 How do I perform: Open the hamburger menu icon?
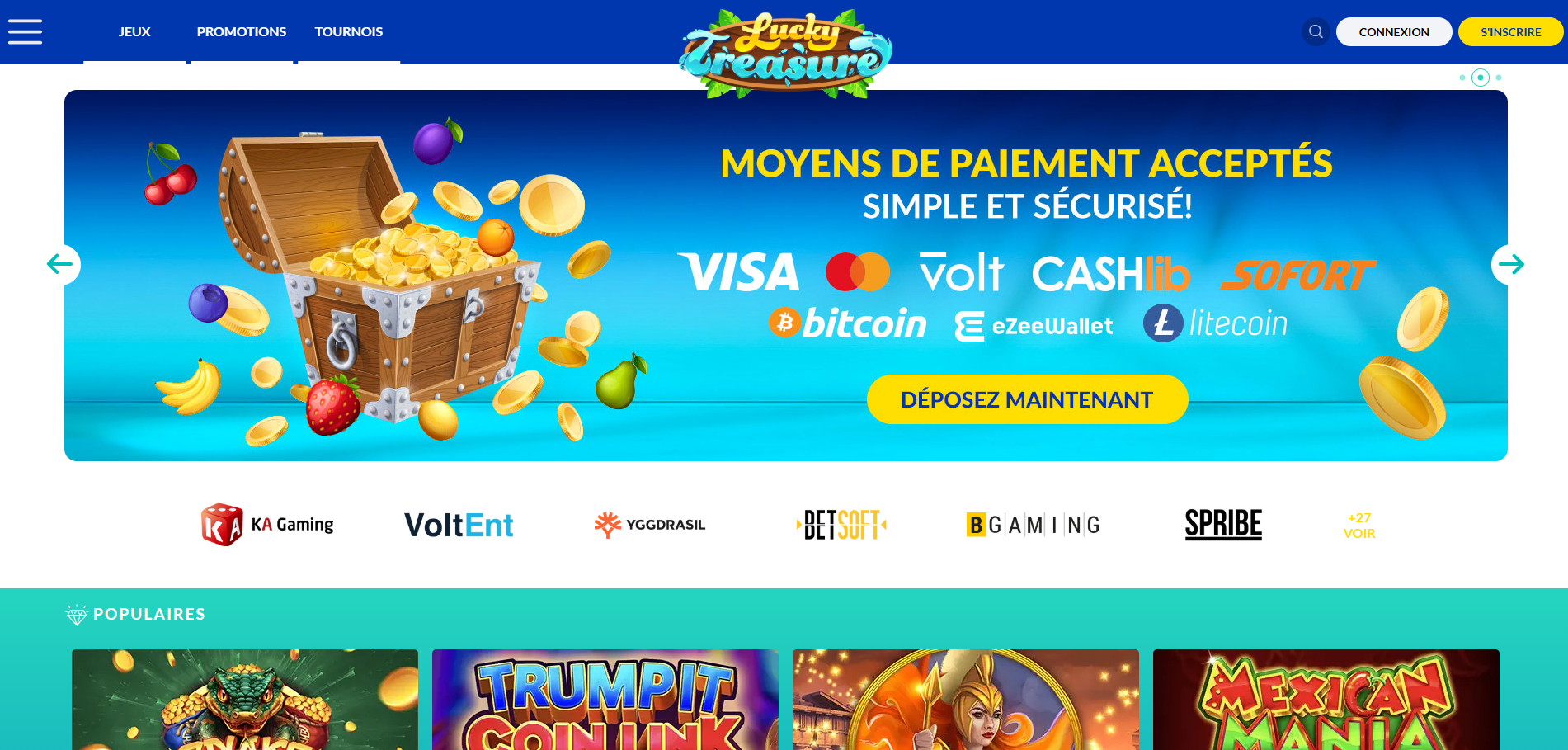click(x=25, y=31)
